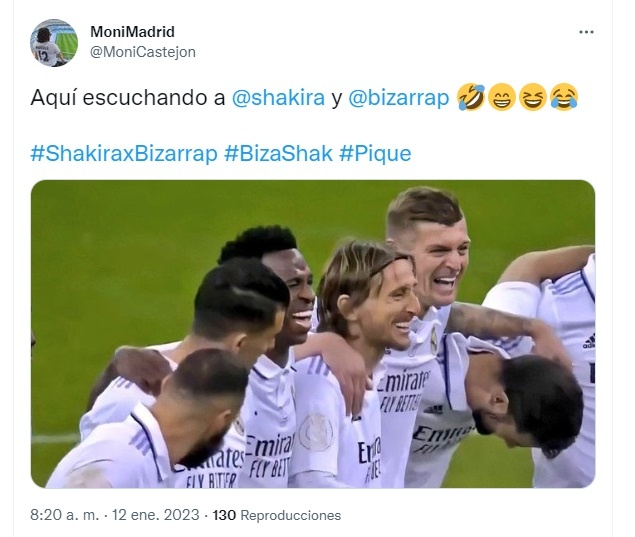
Task: Open the MoniMadrid display name profile
Action: click(132, 32)
